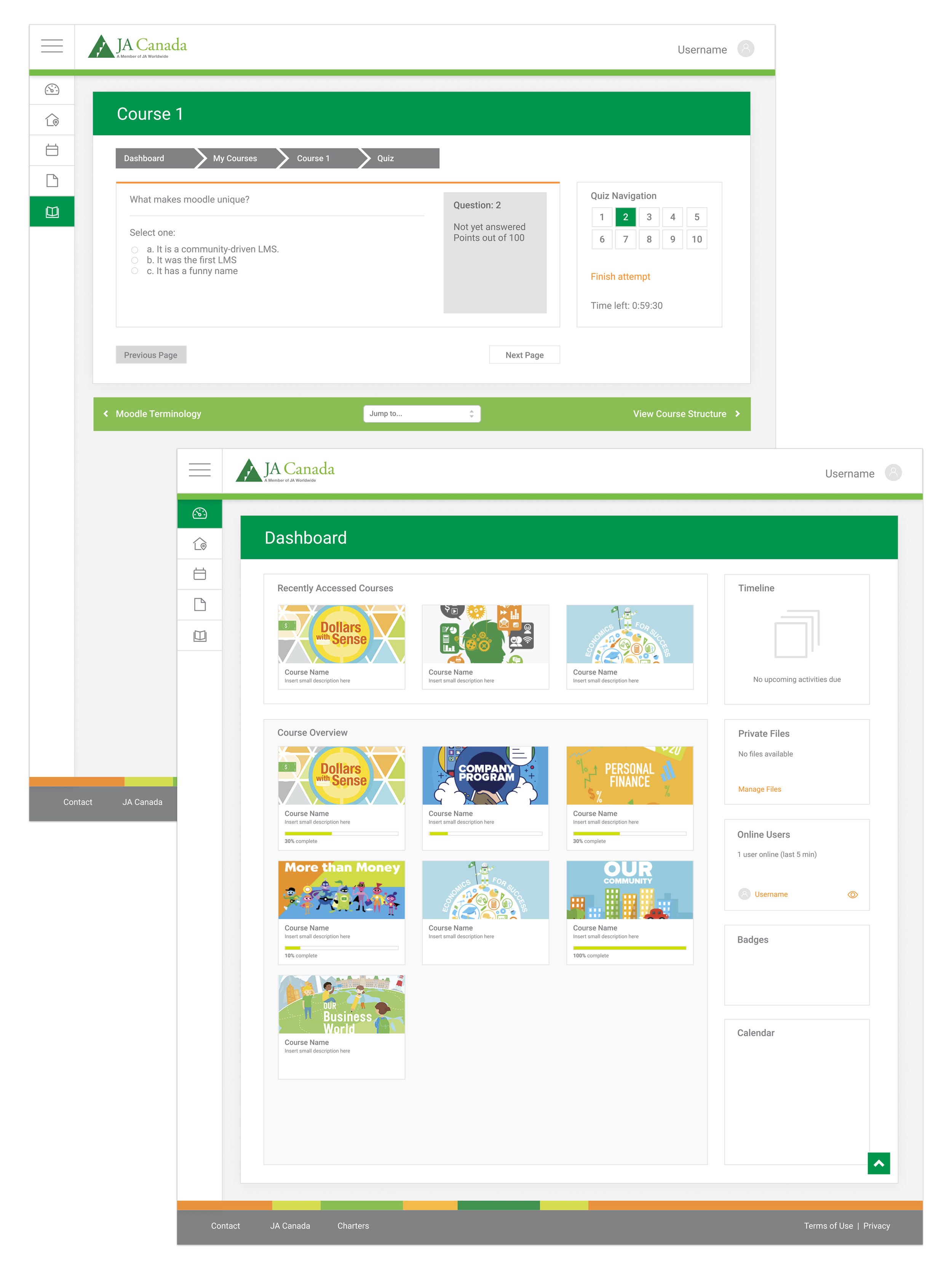Toggle online visibility eye icon next to Username

pyautogui.click(x=852, y=894)
